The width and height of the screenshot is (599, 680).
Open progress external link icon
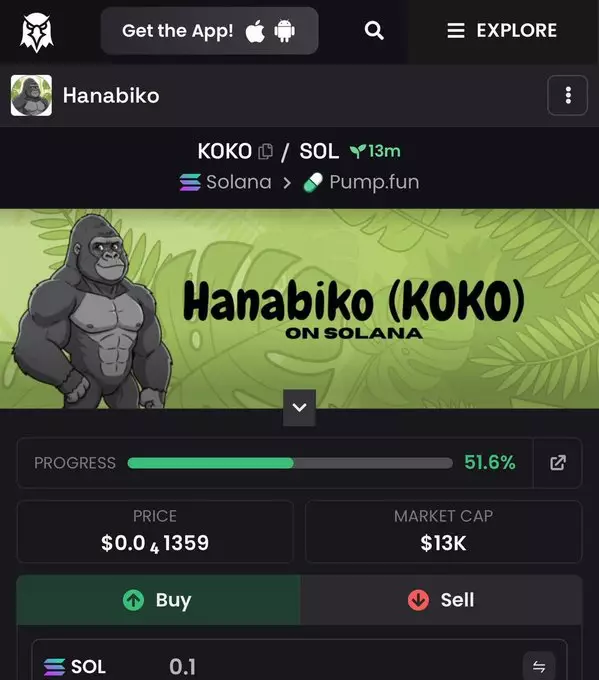(558, 463)
